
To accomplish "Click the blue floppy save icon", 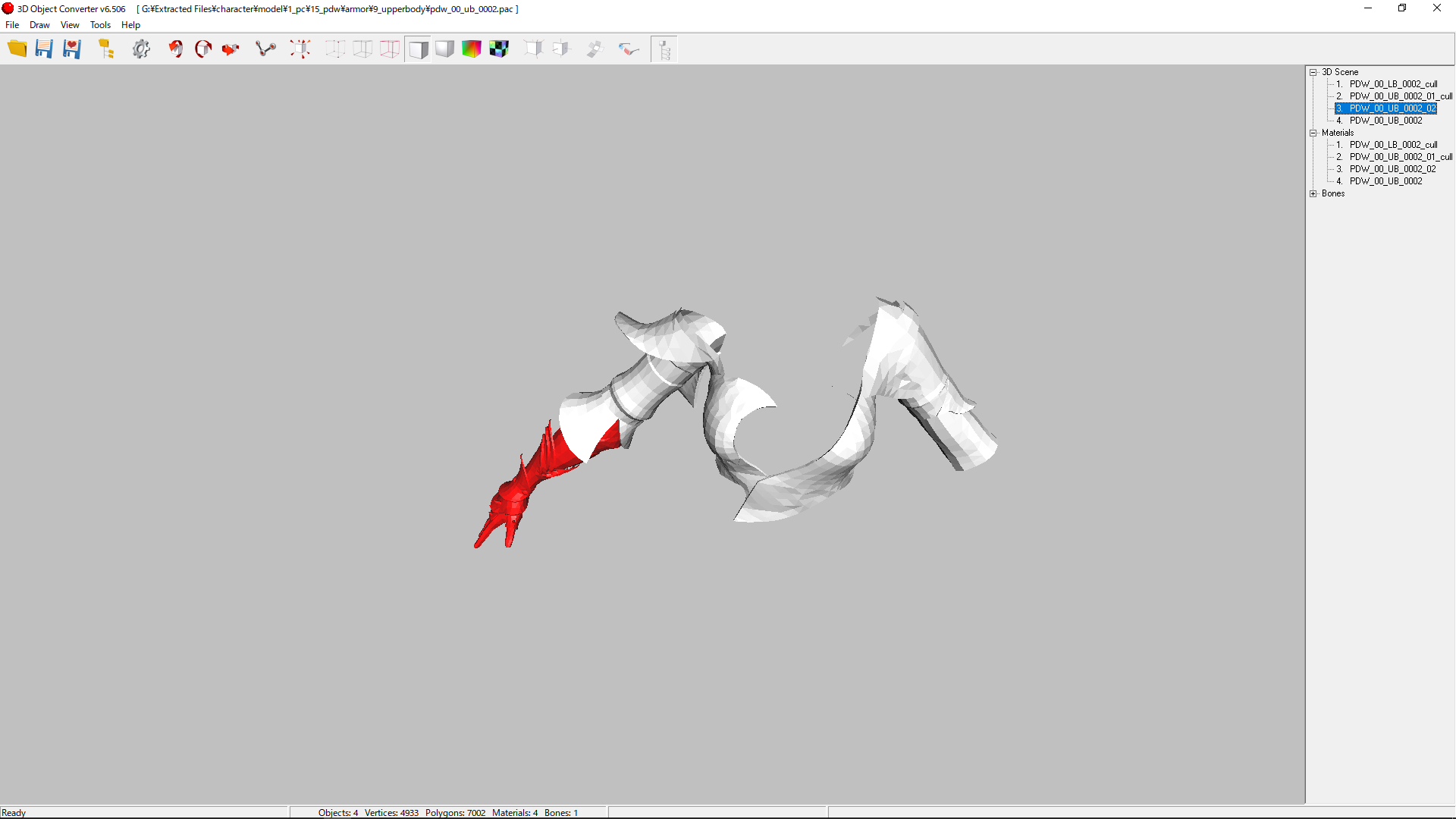I will (x=44, y=49).
